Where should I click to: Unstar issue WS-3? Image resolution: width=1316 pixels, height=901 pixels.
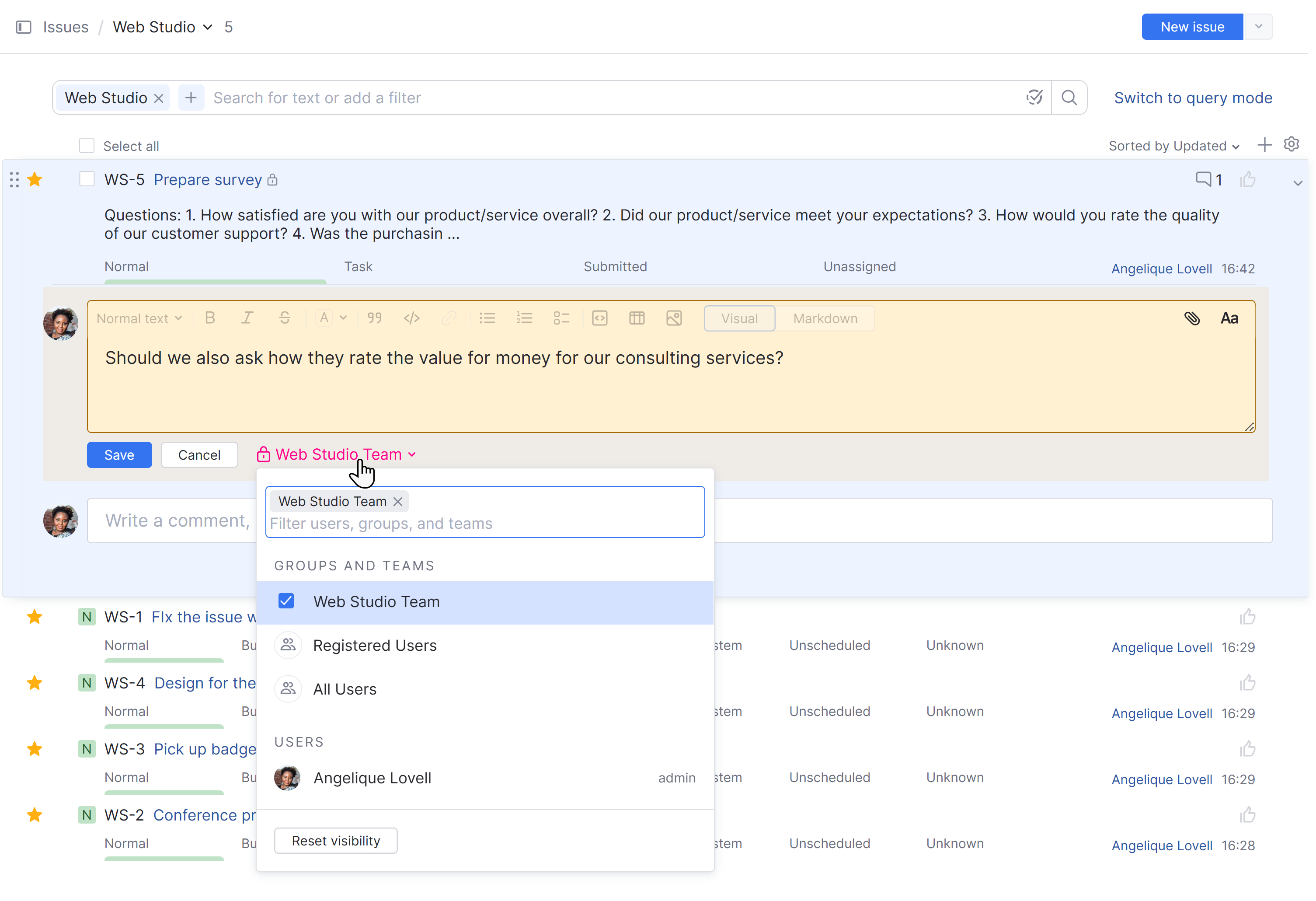coord(35,749)
